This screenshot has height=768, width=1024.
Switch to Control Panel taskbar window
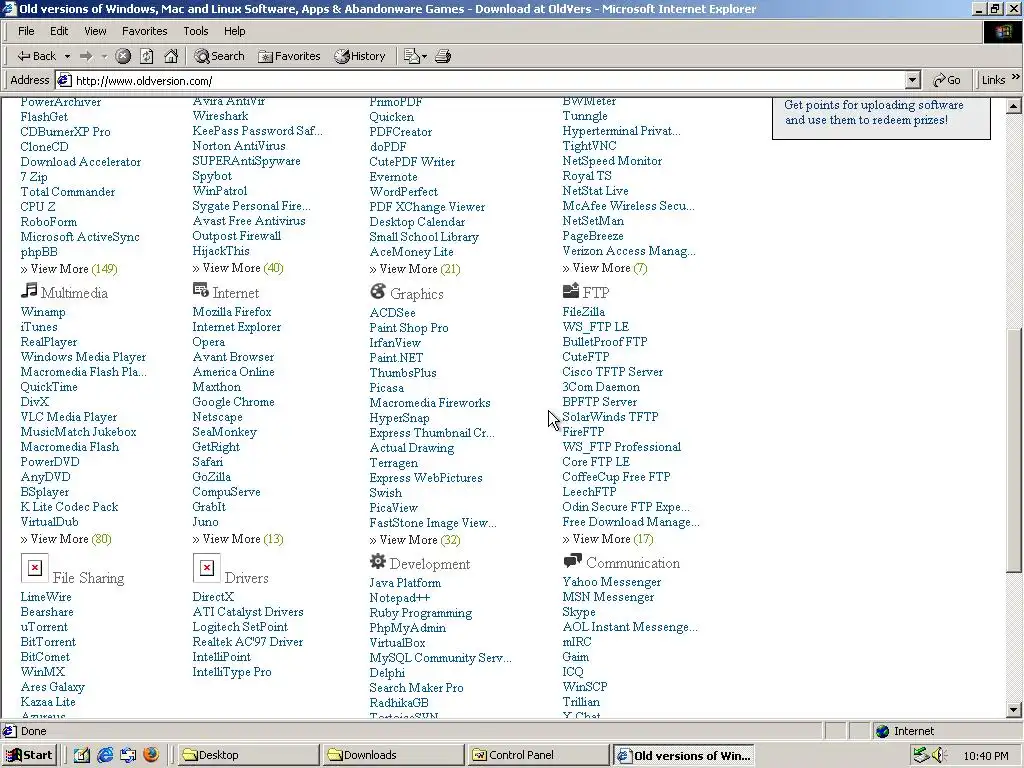[x=537, y=755]
